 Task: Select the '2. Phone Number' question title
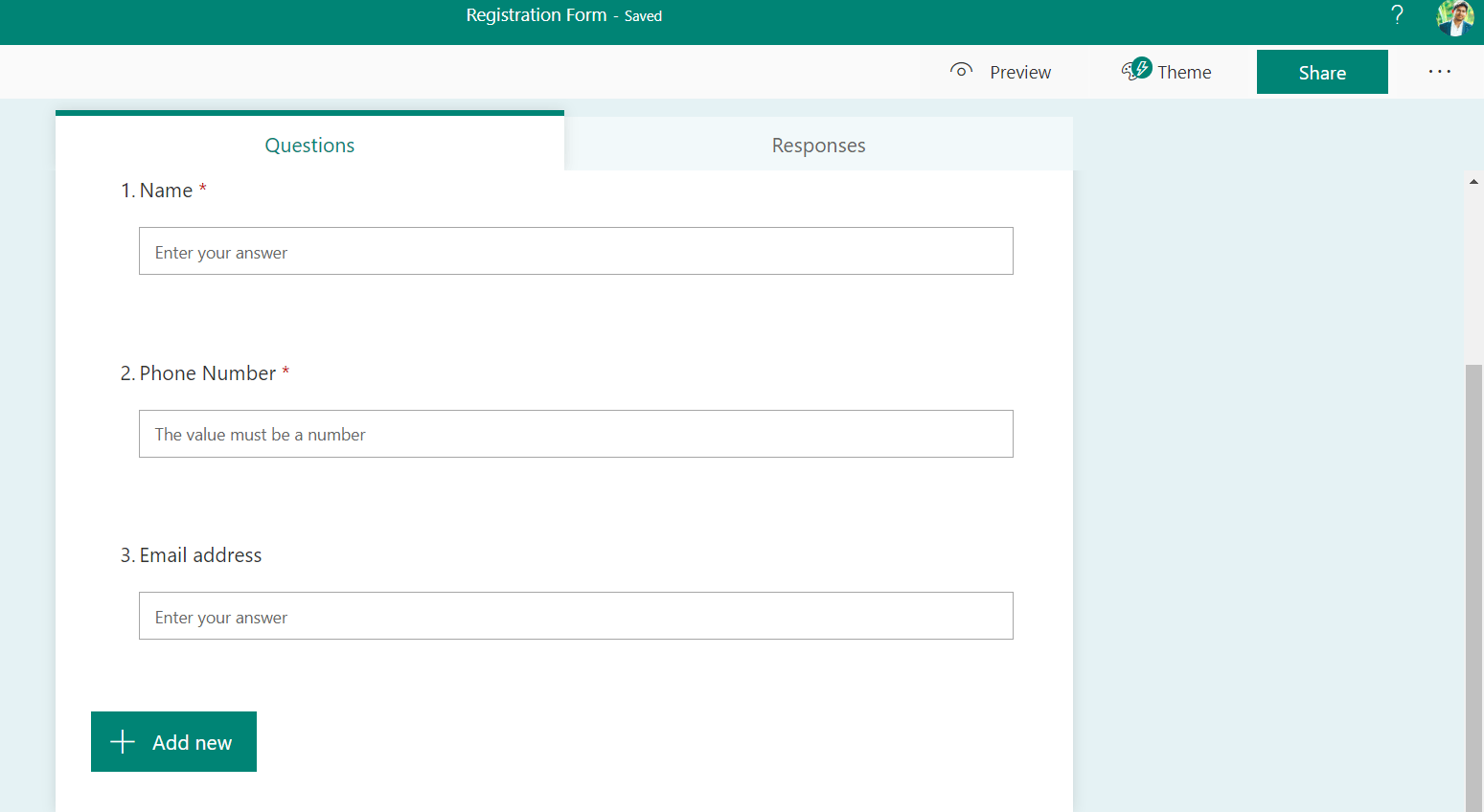205,373
